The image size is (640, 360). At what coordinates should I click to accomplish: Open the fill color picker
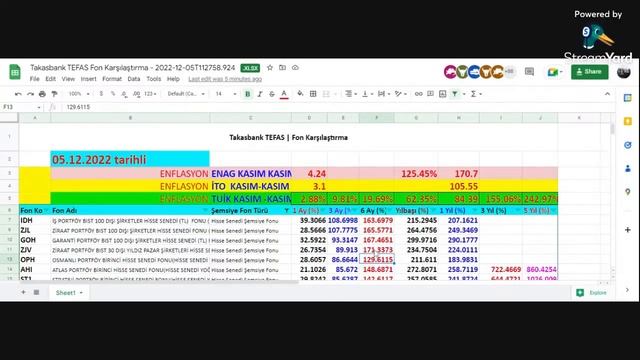(x=300, y=94)
